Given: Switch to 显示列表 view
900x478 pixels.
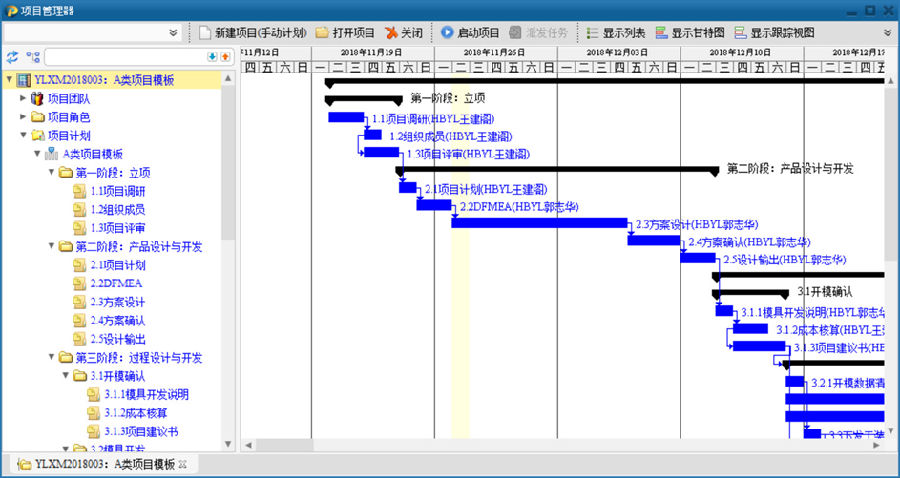Looking at the screenshot, I should (616, 33).
